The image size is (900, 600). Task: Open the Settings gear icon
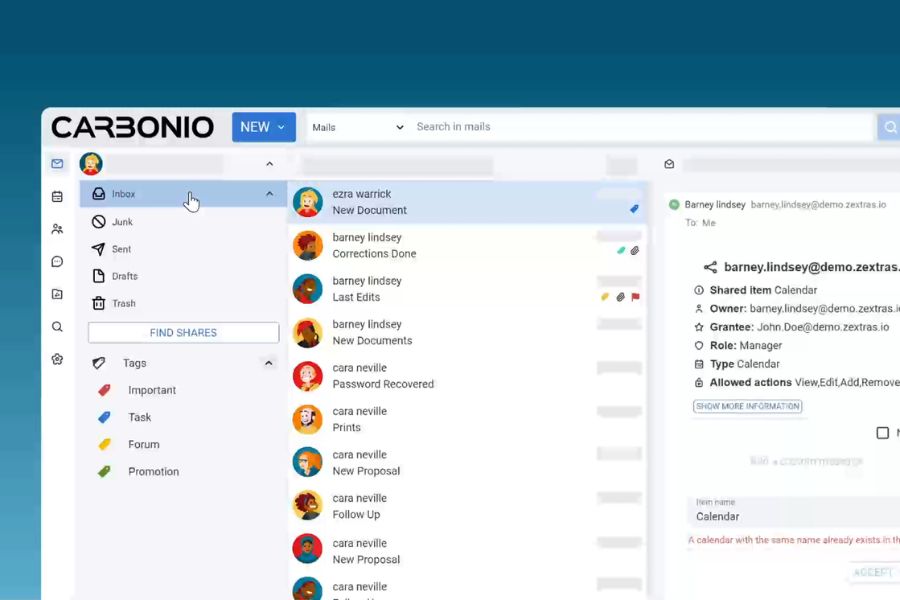(57, 359)
